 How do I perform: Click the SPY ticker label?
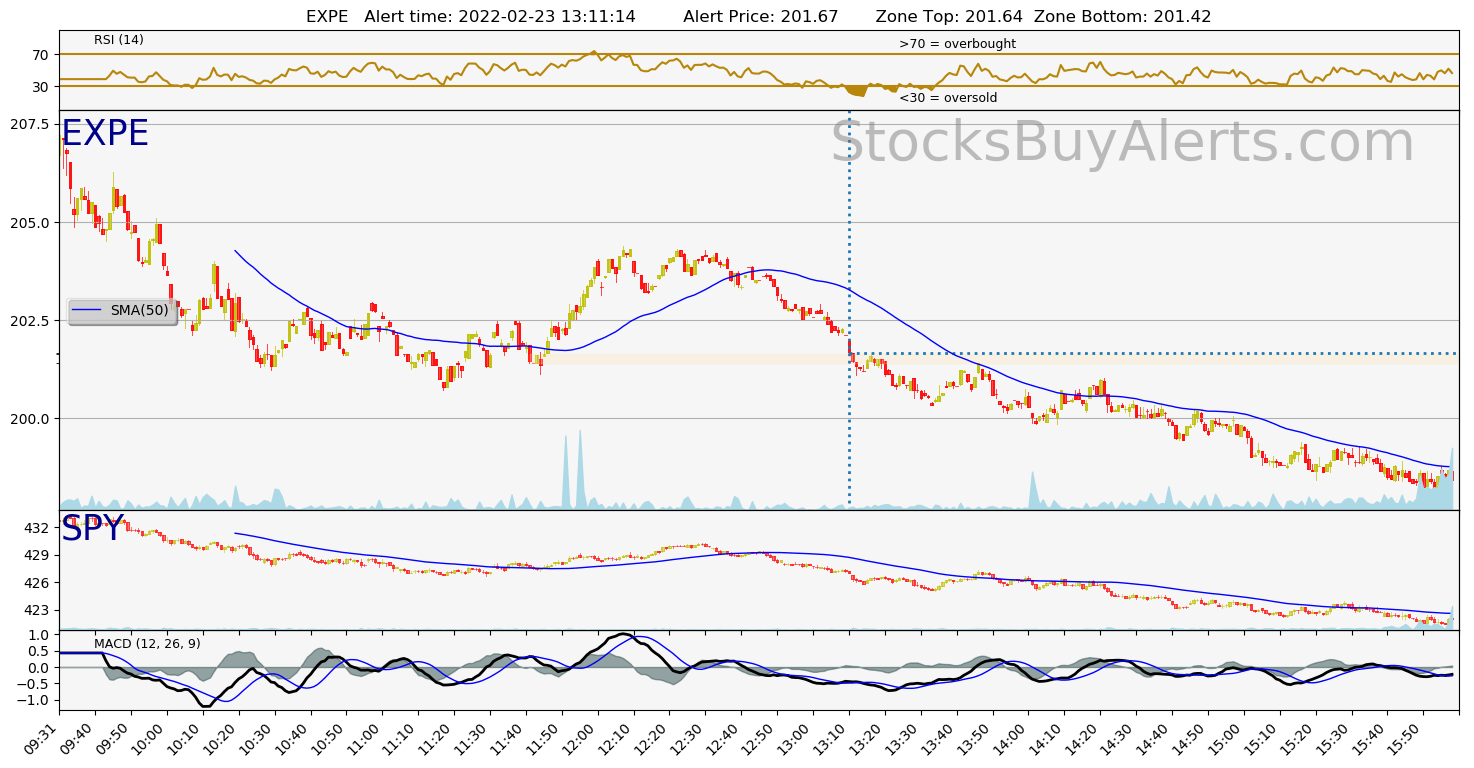pyautogui.click(x=92, y=529)
